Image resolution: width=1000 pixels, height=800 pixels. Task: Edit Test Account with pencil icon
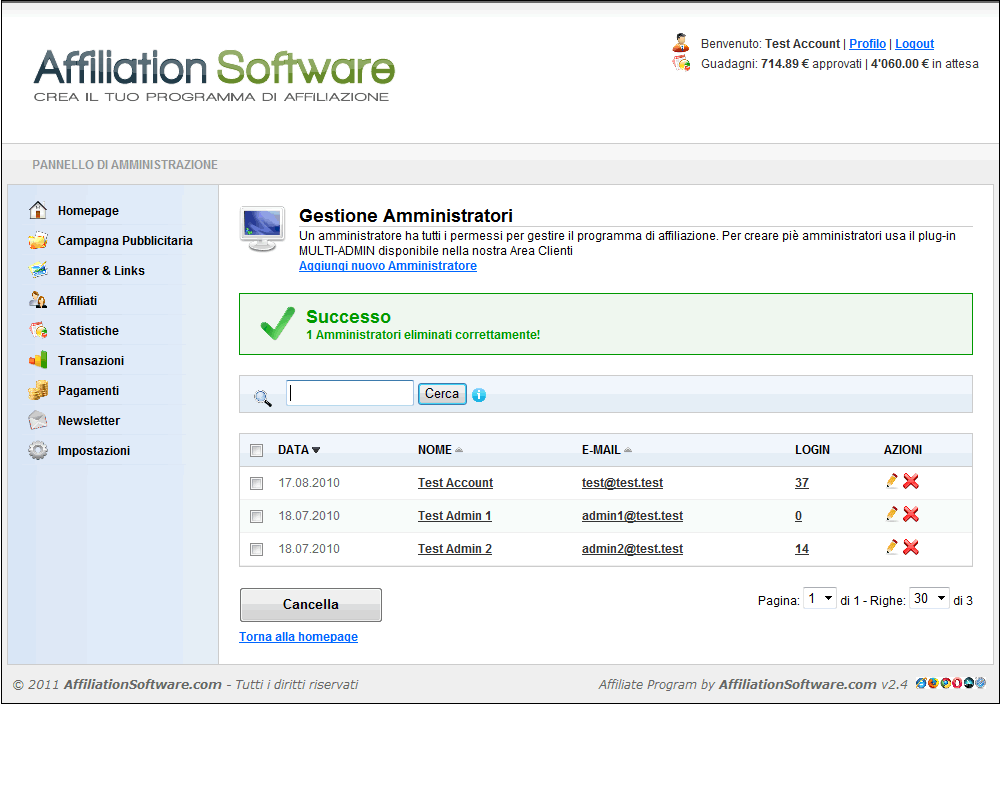[892, 481]
